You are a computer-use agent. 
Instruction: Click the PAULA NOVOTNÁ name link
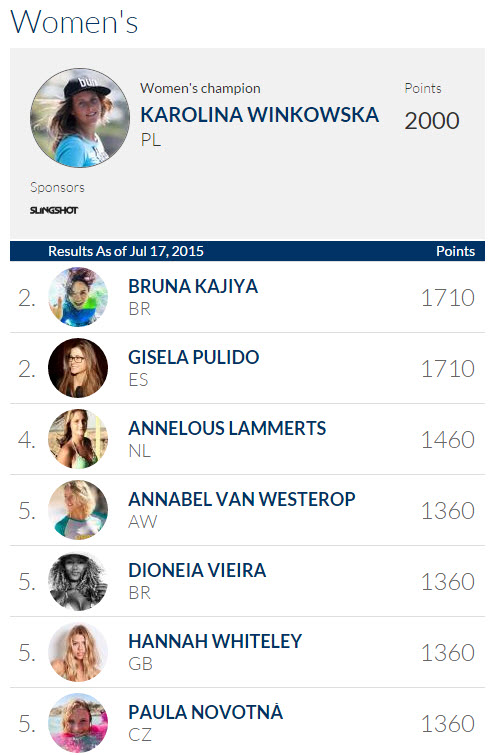click(206, 712)
